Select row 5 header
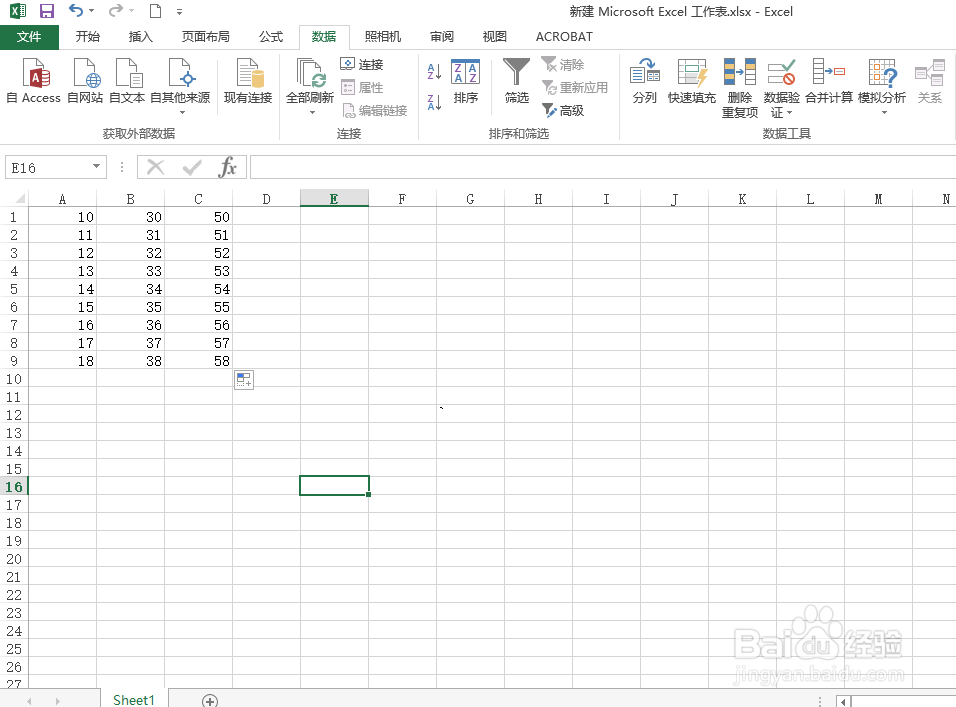The image size is (956, 707). 13,289
